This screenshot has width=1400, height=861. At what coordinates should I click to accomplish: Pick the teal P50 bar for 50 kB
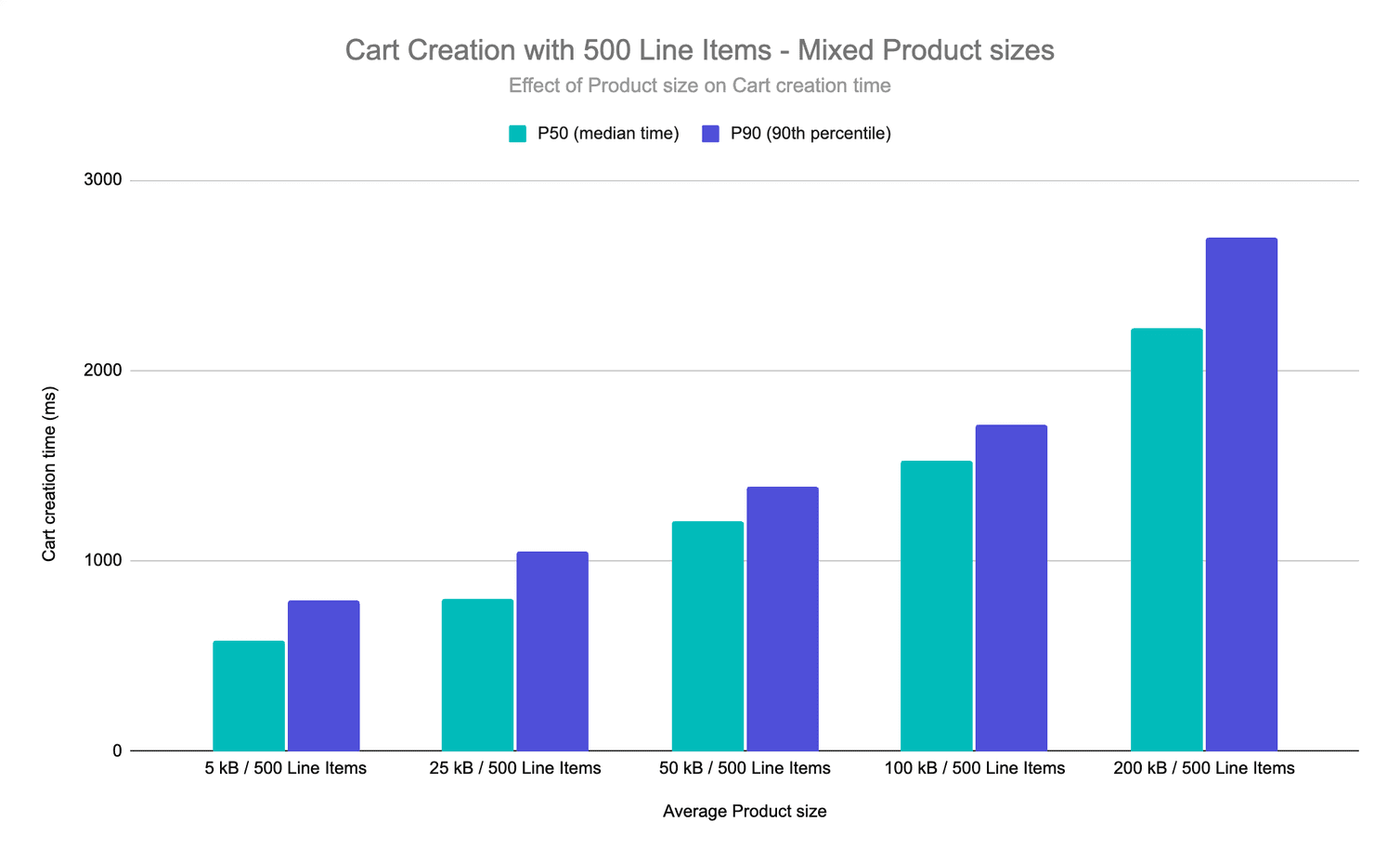[x=707, y=636]
